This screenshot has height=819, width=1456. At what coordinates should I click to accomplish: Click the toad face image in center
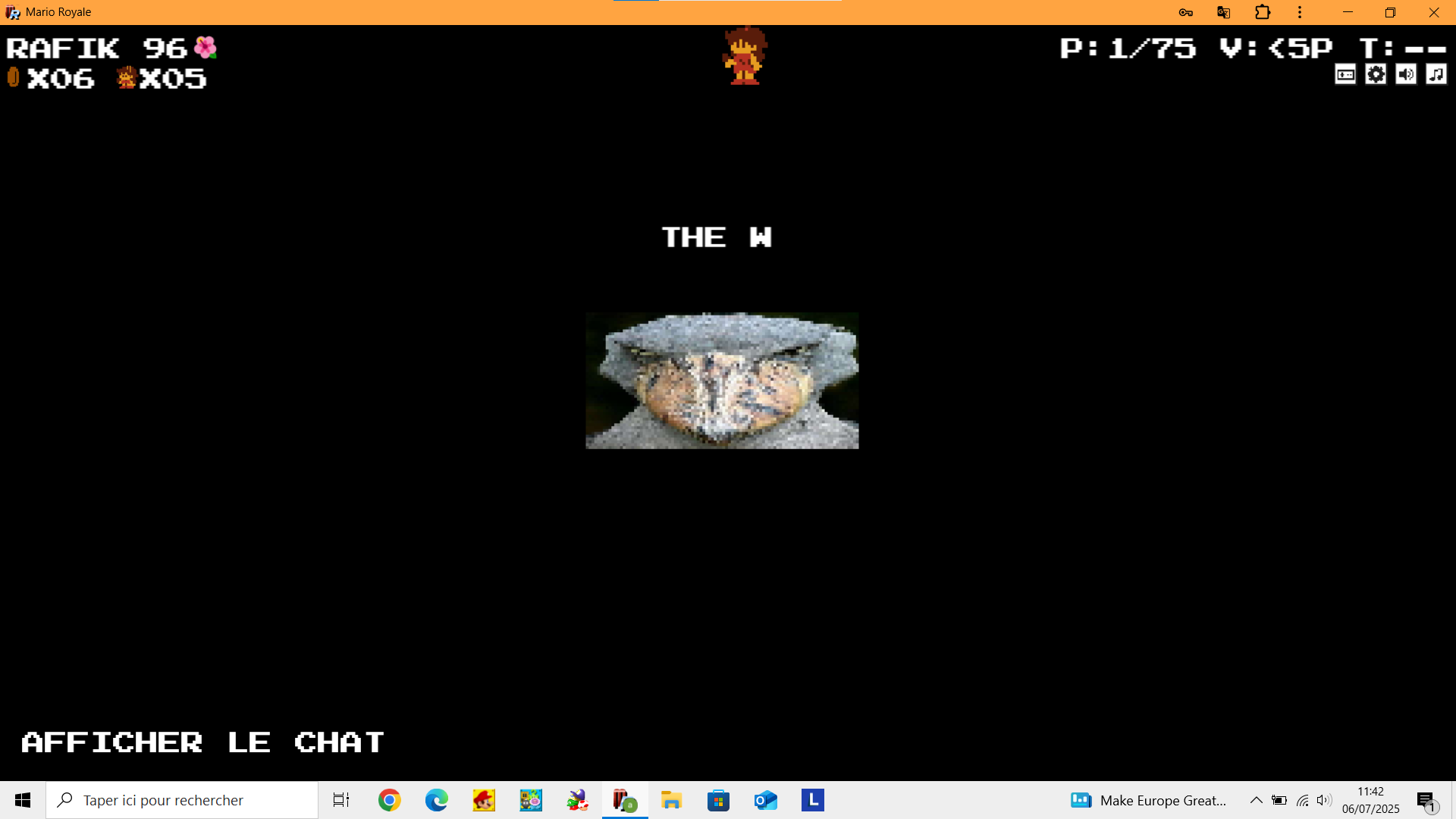click(x=722, y=381)
